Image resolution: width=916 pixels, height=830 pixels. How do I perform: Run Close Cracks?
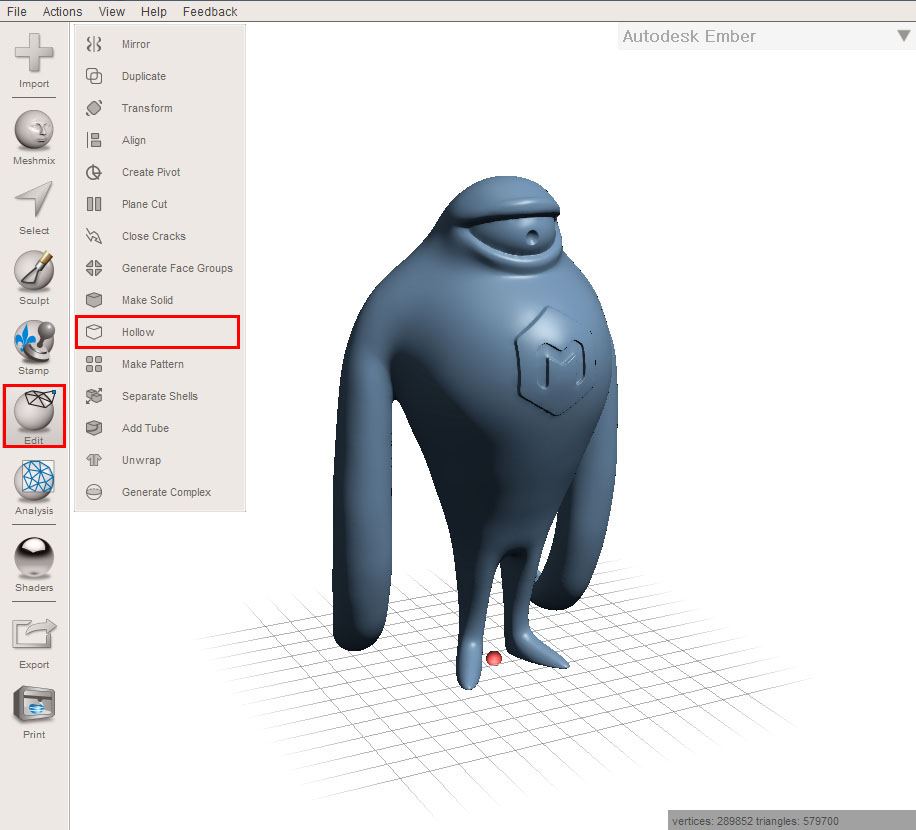pos(159,237)
